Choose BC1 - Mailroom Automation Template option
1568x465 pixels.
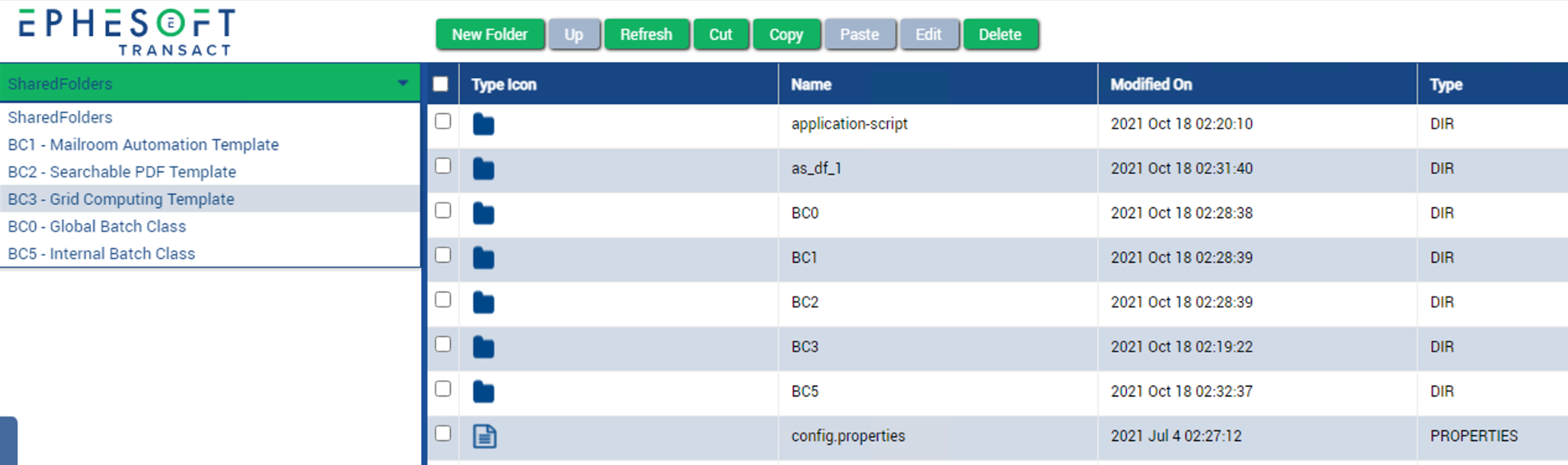click(x=143, y=145)
